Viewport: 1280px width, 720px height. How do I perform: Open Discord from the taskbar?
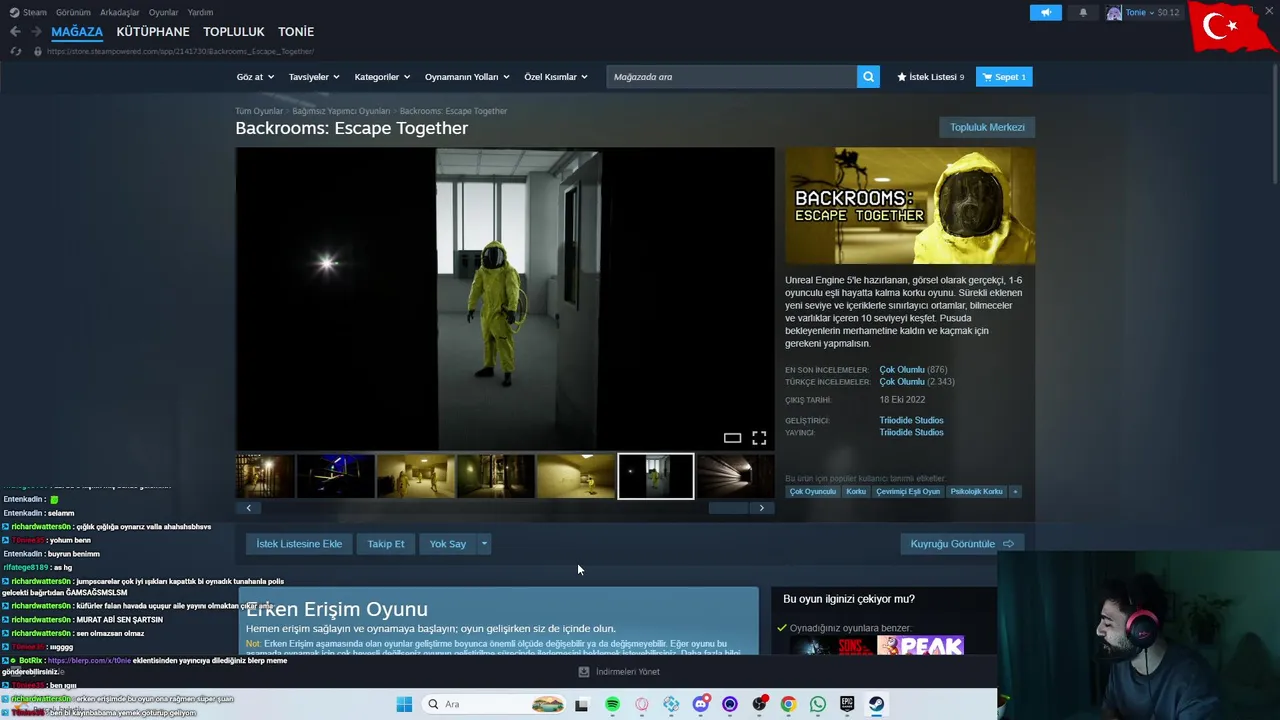[701, 704]
